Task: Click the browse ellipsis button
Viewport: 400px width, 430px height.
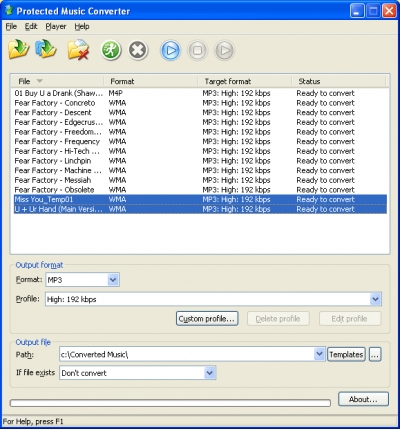Action: (375, 354)
